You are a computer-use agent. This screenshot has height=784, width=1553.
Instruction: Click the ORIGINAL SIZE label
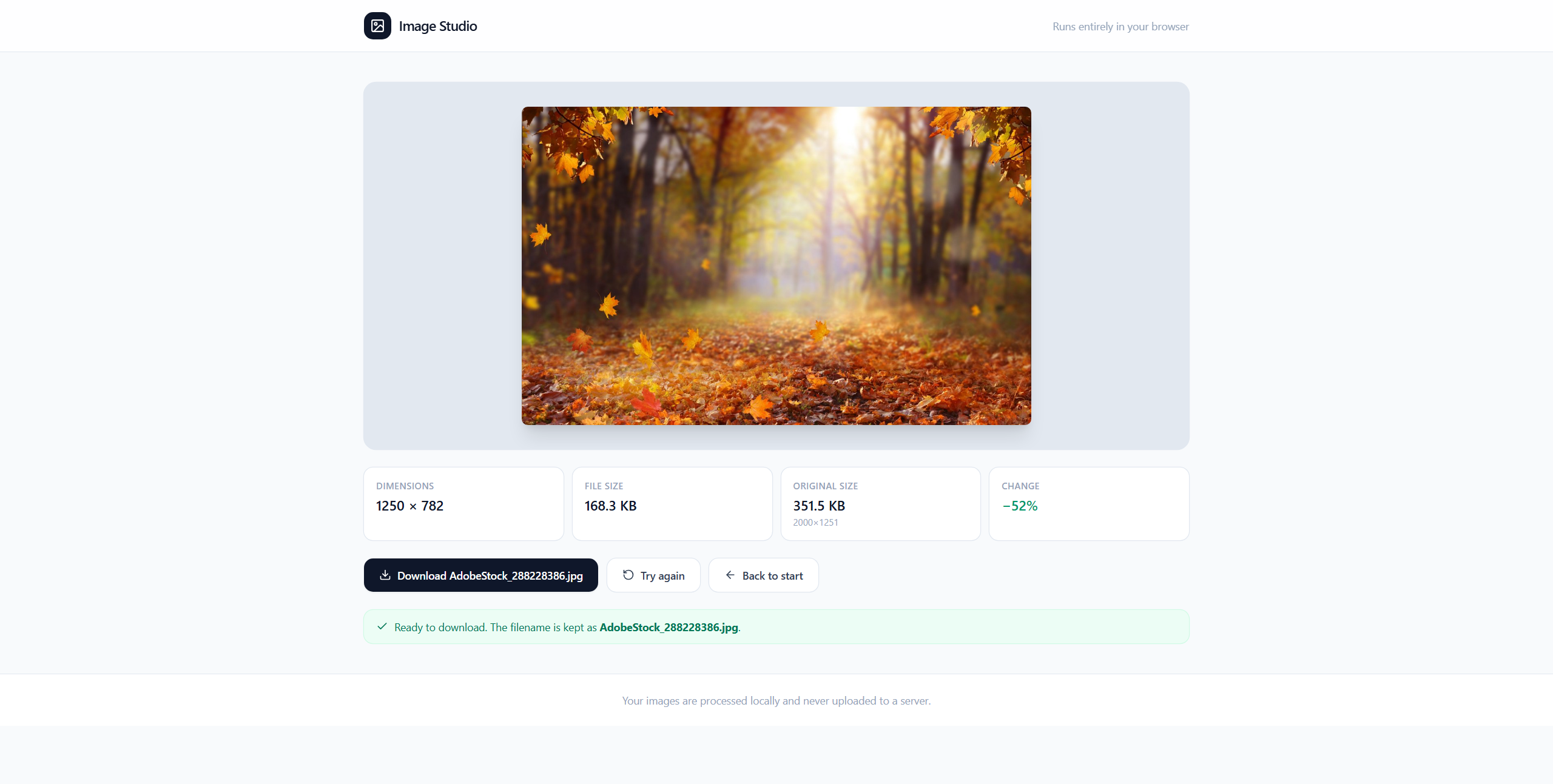pyautogui.click(x=825, y=486)
